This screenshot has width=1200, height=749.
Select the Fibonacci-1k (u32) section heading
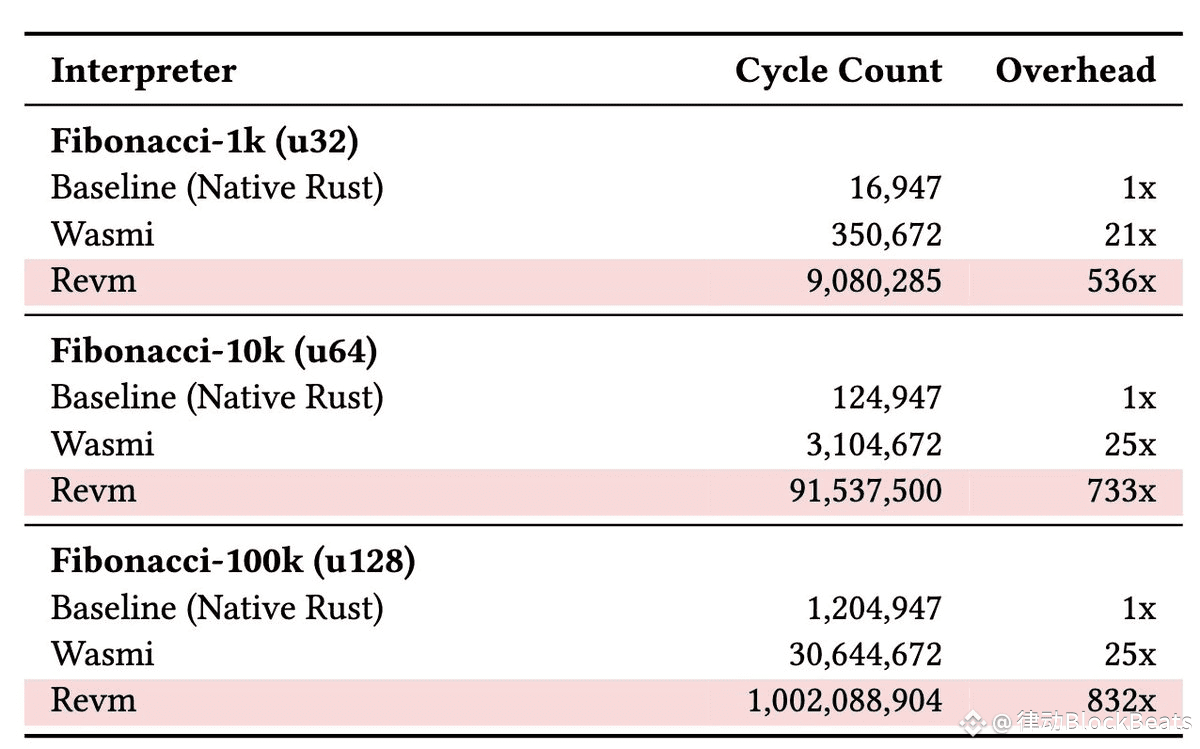coord(205,142)
